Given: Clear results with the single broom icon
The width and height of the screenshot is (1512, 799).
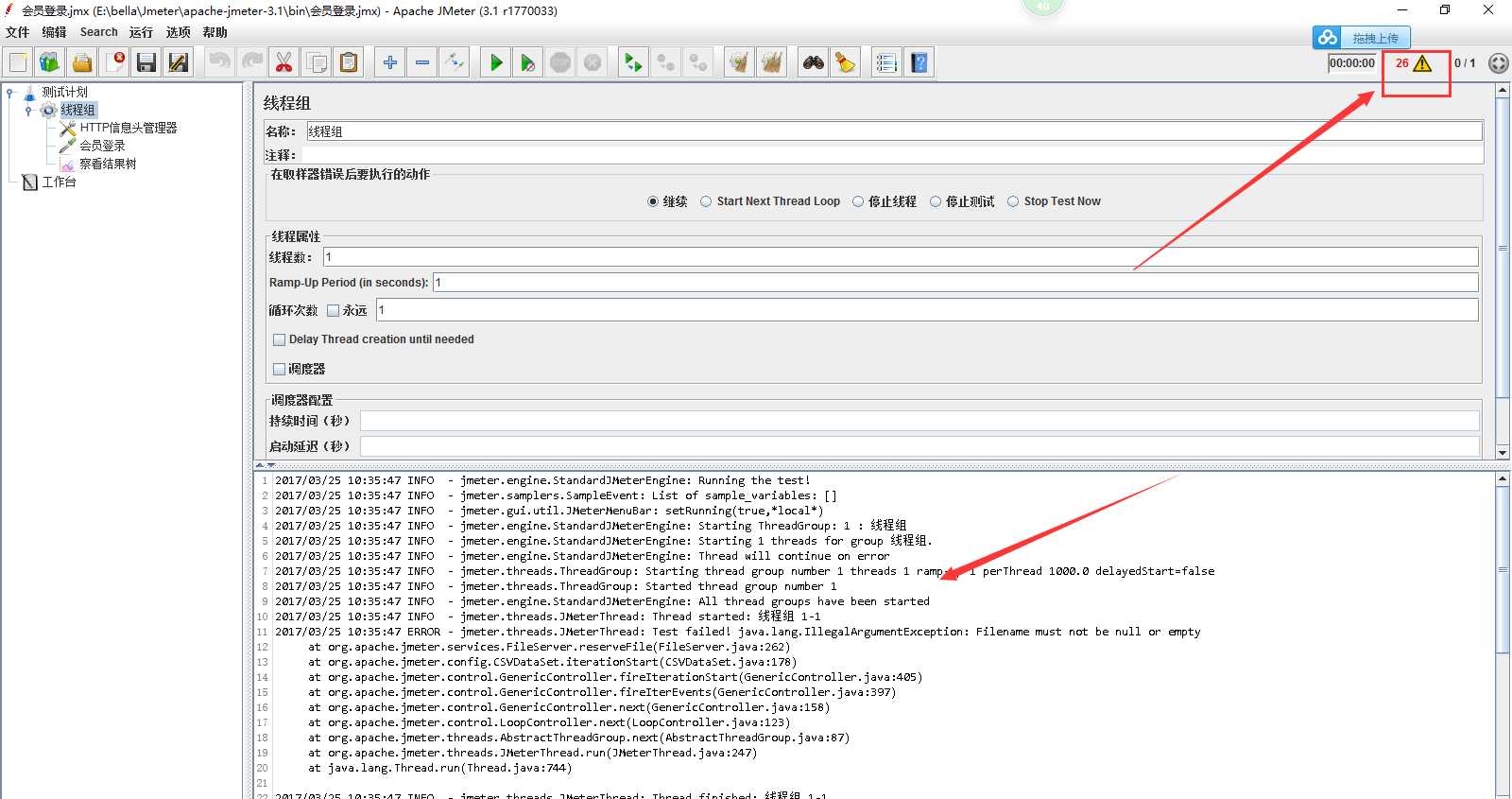Looking at the screenshot, I should 740,62.
